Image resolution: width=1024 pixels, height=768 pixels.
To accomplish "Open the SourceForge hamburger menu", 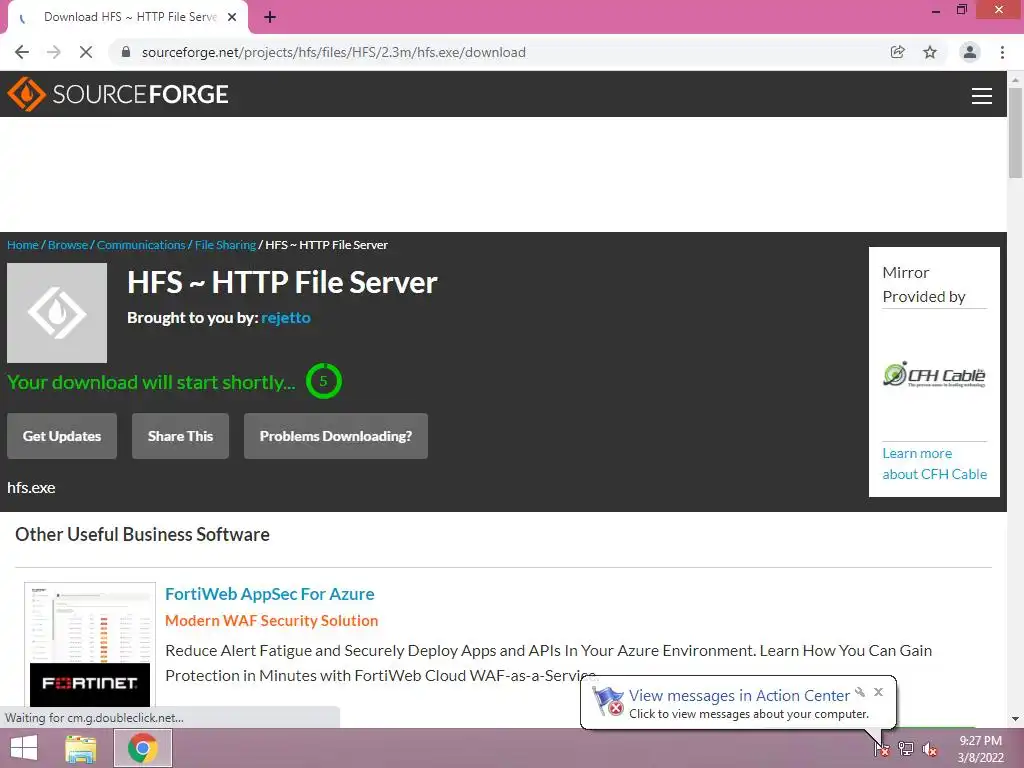I will (982, 96).
